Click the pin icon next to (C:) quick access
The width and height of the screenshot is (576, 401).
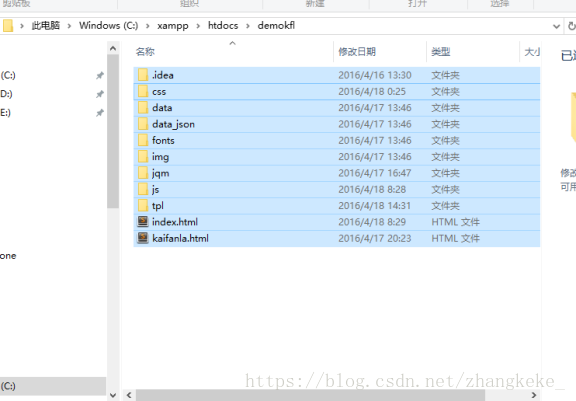[100, 75]
